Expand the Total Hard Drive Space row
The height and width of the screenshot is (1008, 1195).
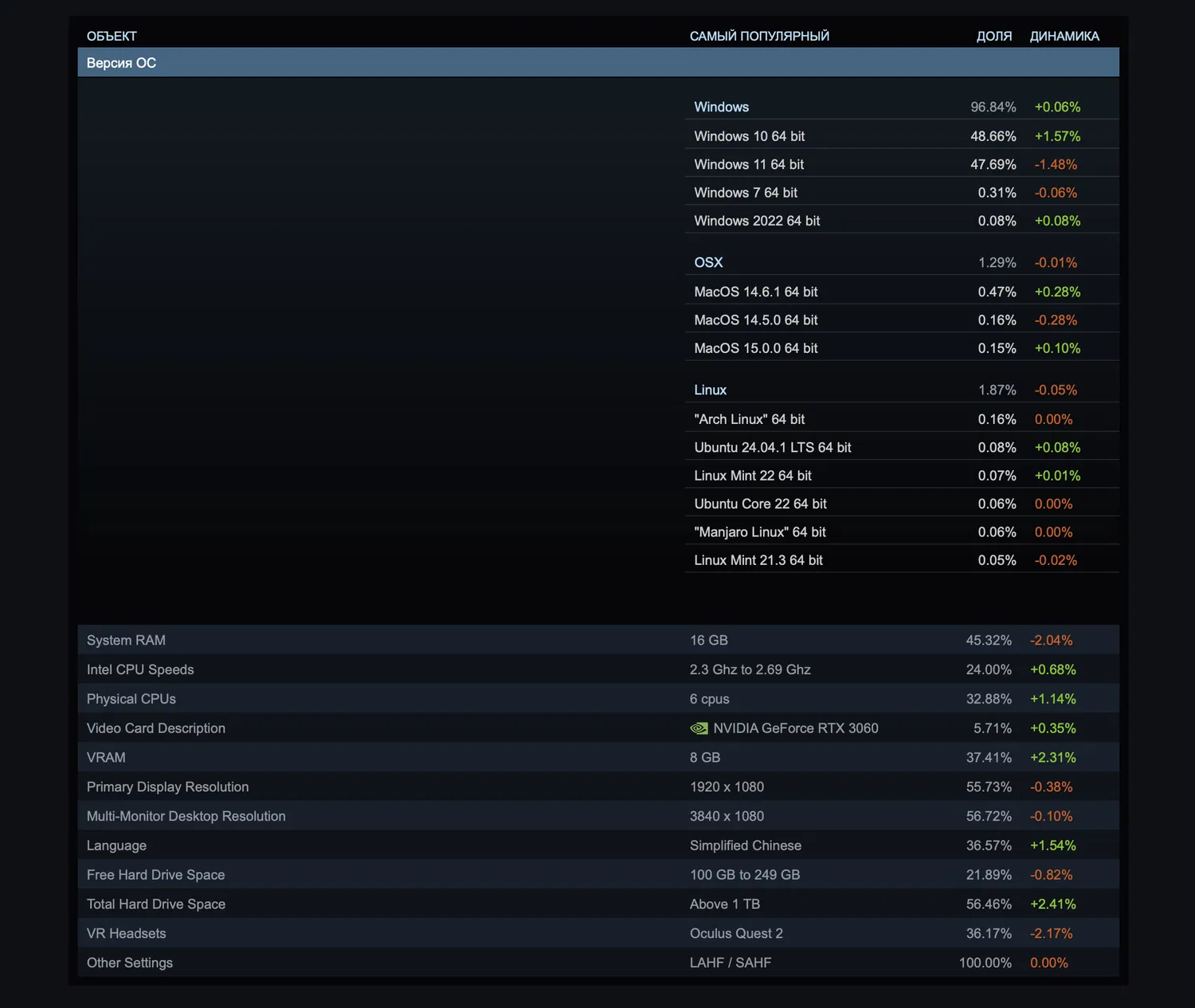click(x=598, y=904)
